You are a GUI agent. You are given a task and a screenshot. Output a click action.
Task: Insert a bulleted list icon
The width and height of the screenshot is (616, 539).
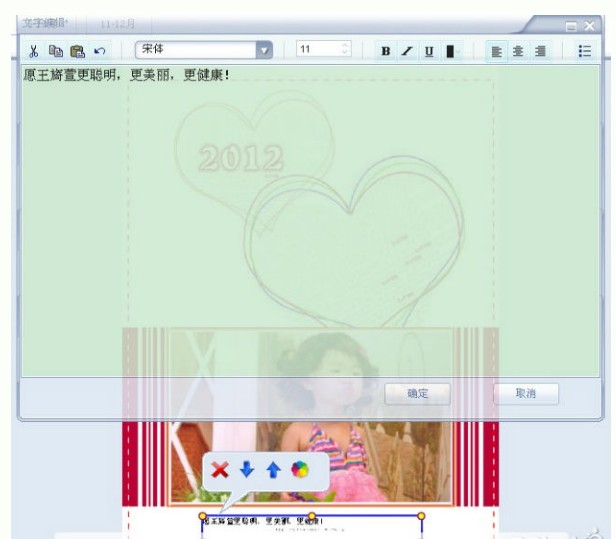coord(585,50)
